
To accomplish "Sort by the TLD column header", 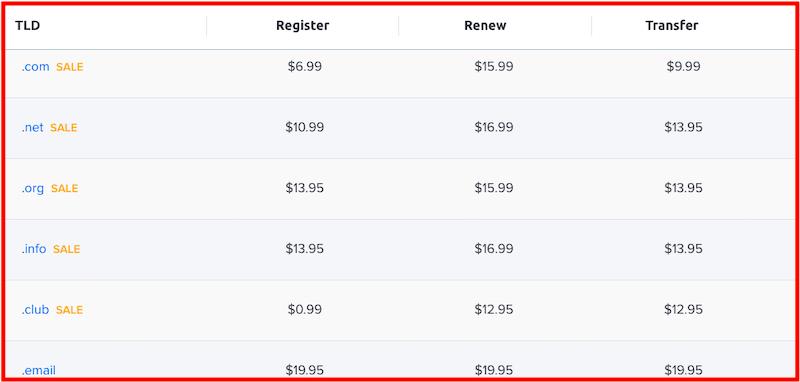I will click(28, 26).
